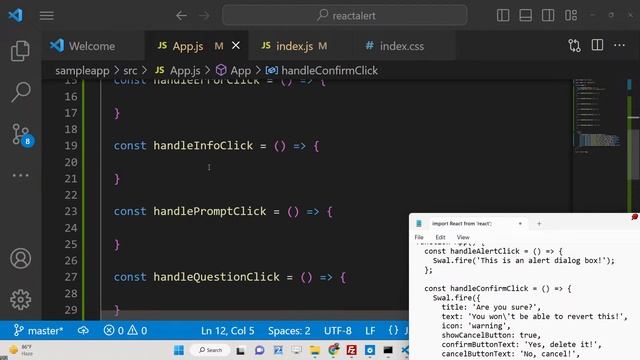
Task: Split the editor to the right
Action: coord(597,45)
